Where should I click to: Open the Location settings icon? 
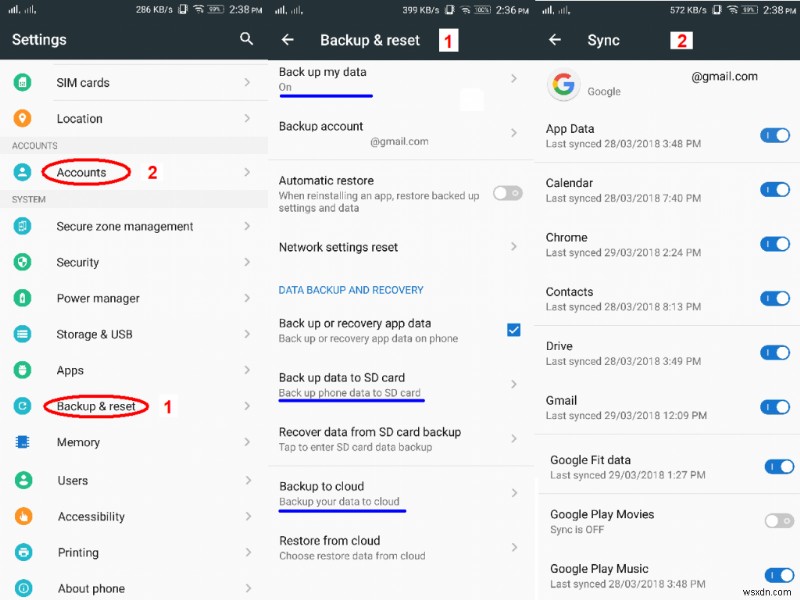tap(22, 118)
